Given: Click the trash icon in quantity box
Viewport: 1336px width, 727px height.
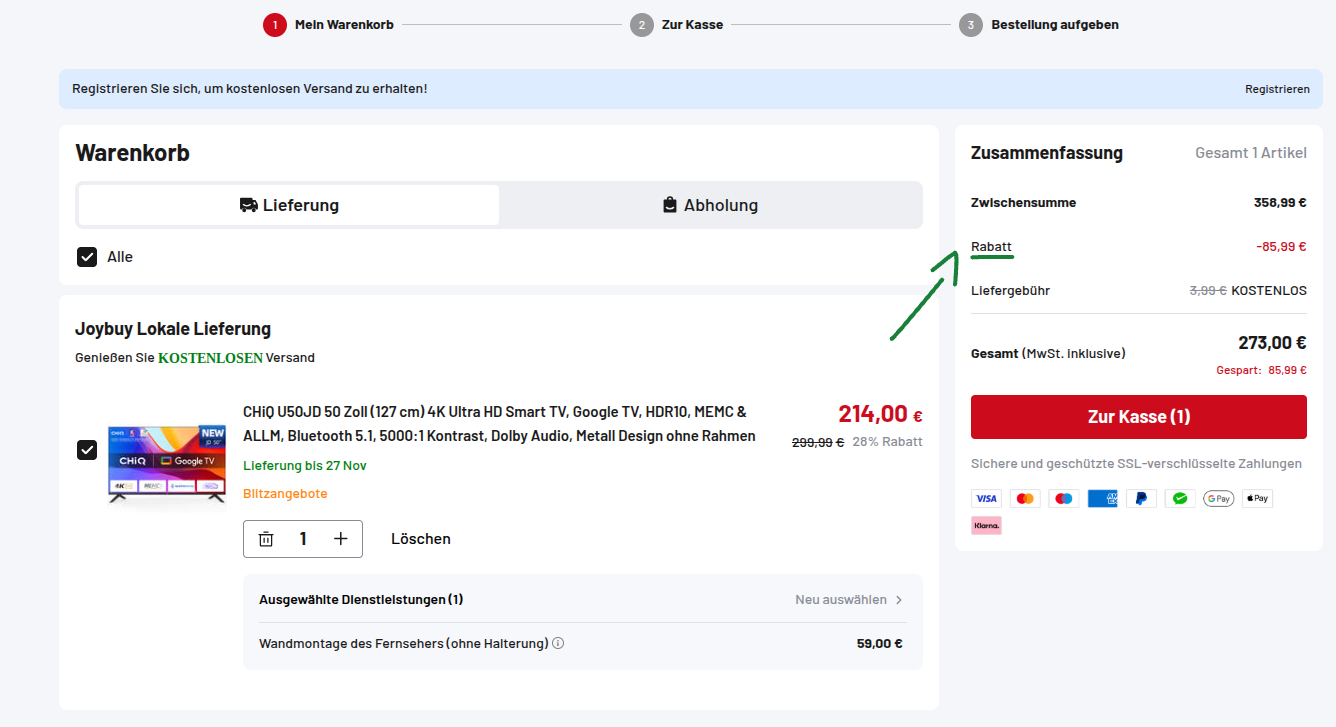Looking at the screenshot, I should (x=266, y=539).
